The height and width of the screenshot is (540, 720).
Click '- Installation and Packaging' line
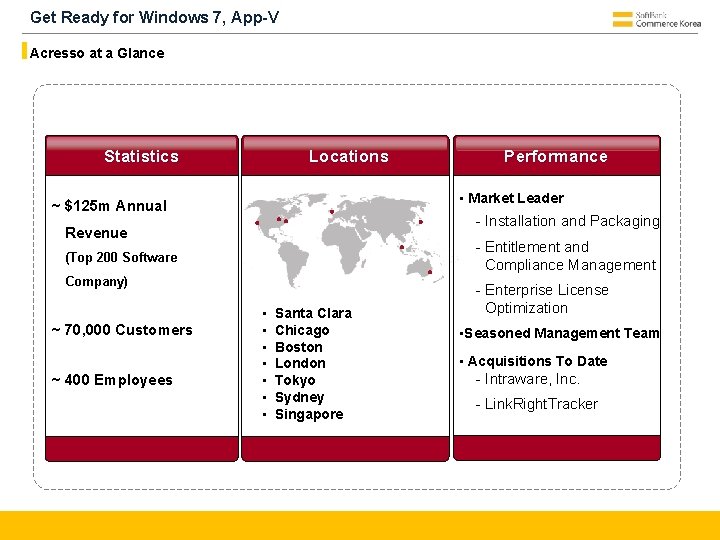click(x=568, y=221)
